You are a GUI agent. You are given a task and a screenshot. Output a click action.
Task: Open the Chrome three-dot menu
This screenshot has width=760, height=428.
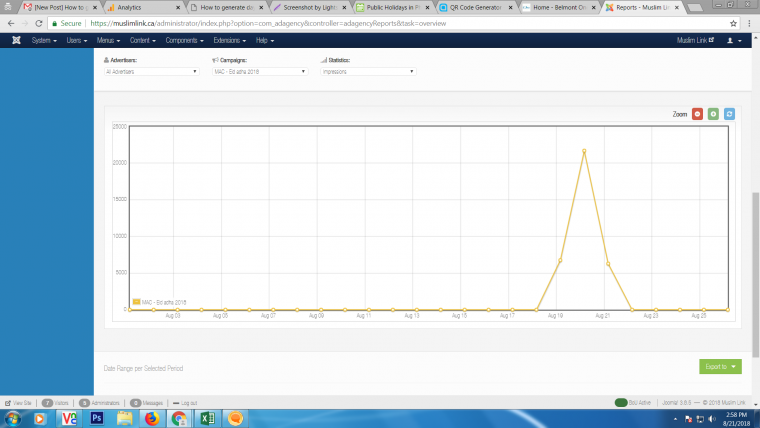(749, 23)
